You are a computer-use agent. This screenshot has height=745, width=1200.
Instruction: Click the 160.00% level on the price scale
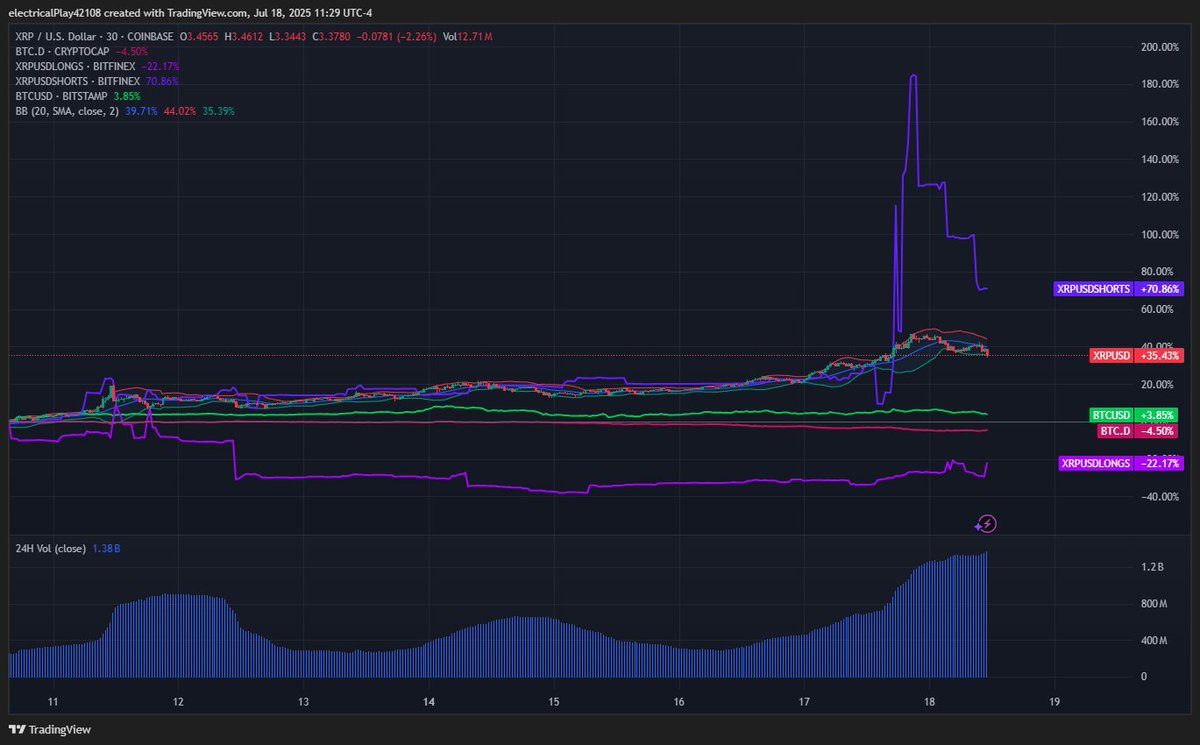[1160, 122]
